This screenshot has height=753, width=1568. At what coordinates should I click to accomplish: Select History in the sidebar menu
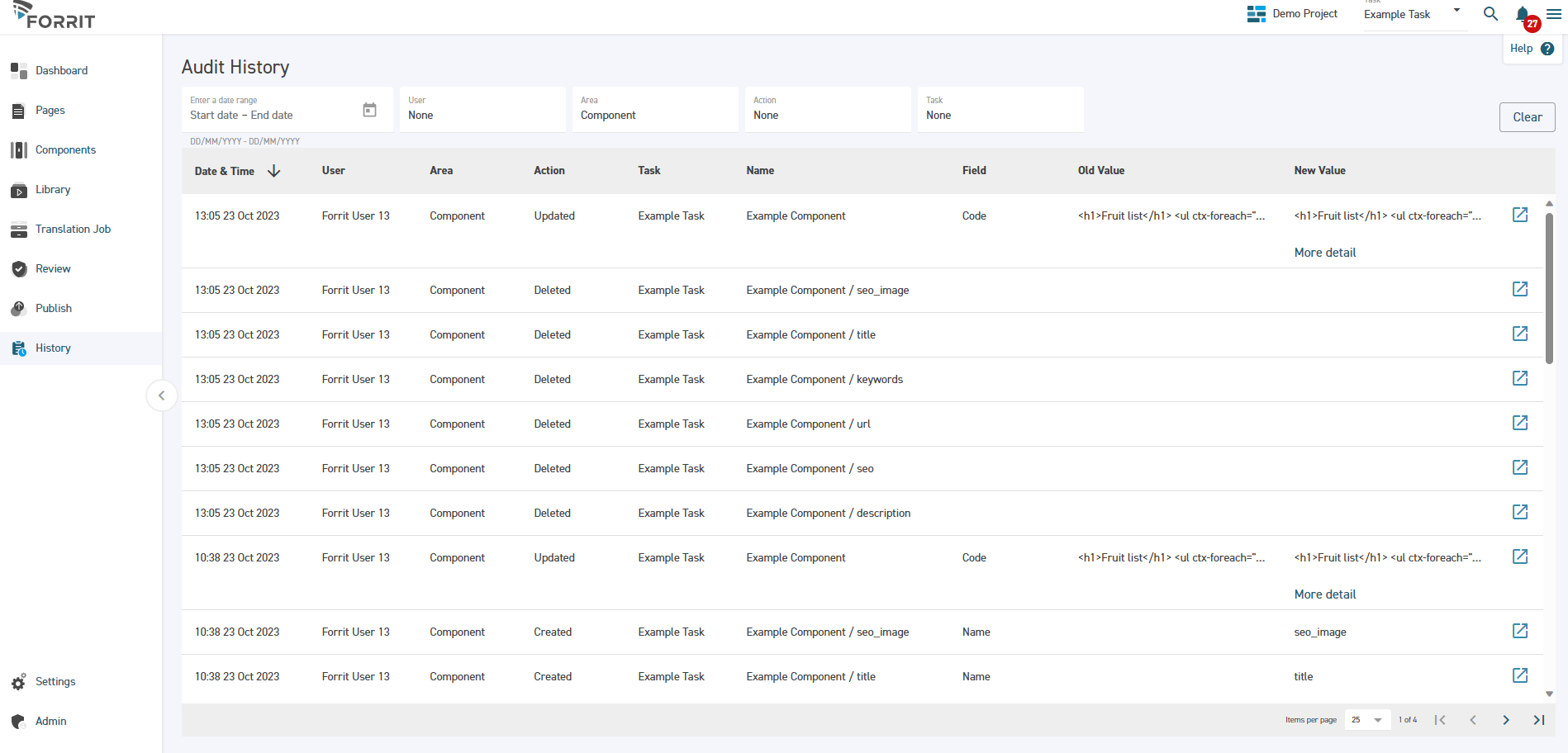click(18, 348)
